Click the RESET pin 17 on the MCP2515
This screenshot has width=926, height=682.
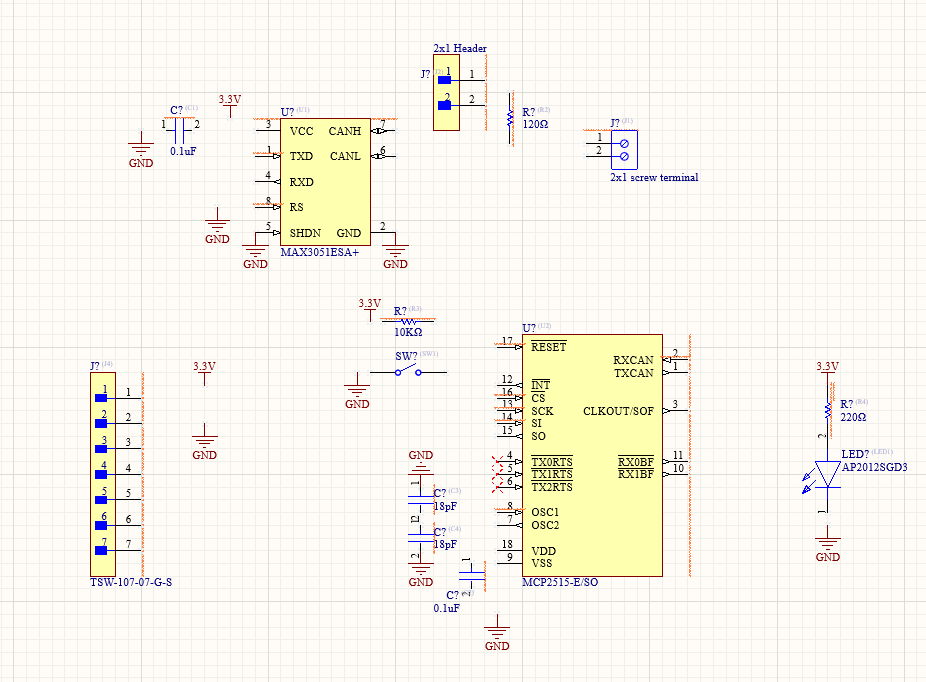[509, 346]
